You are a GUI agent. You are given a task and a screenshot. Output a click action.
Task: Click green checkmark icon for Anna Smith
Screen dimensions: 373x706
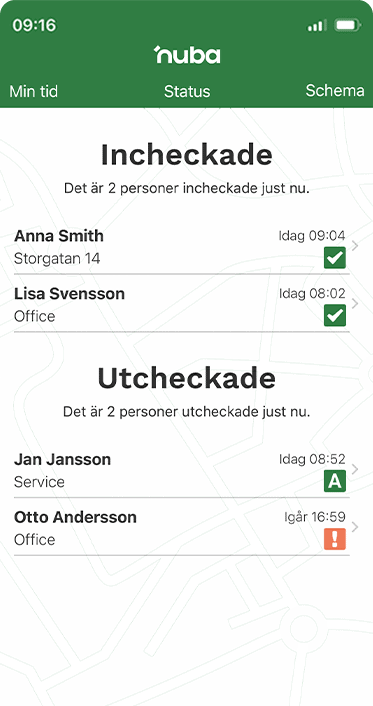coord(335,258)
